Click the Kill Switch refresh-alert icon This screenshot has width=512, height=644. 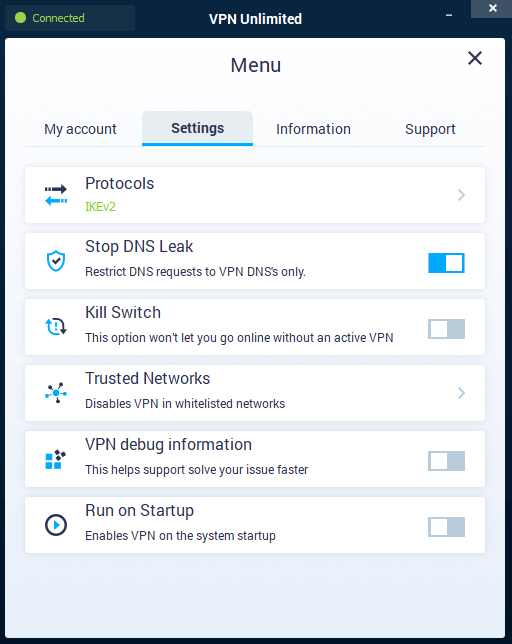56,327
